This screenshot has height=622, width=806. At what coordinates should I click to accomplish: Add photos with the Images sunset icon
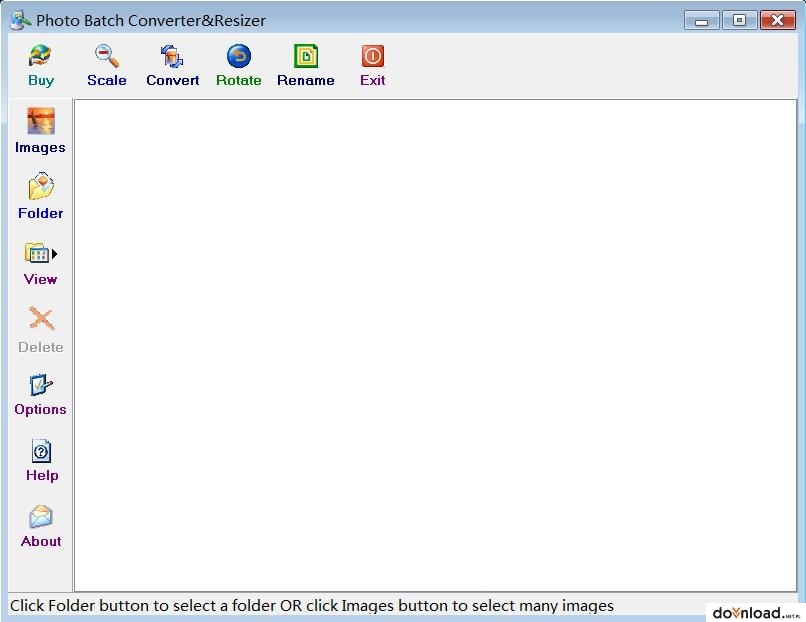pos(41,121)
